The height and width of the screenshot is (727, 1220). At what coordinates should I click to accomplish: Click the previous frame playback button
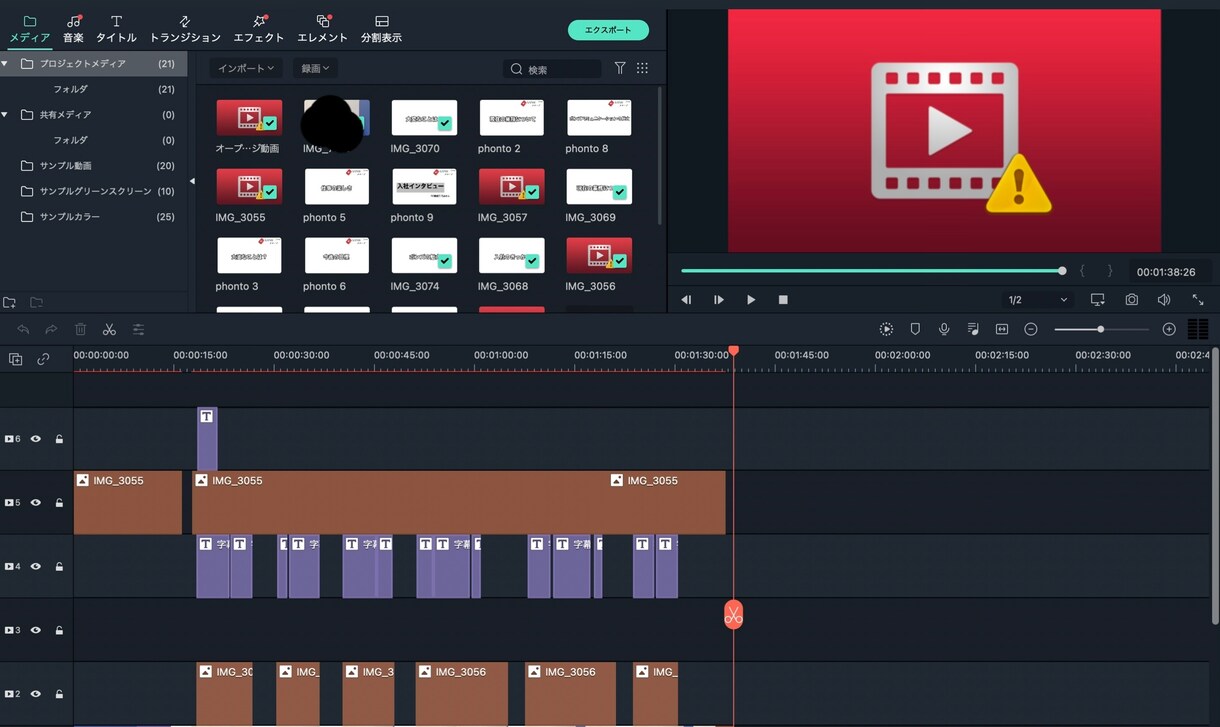(686, 299)
